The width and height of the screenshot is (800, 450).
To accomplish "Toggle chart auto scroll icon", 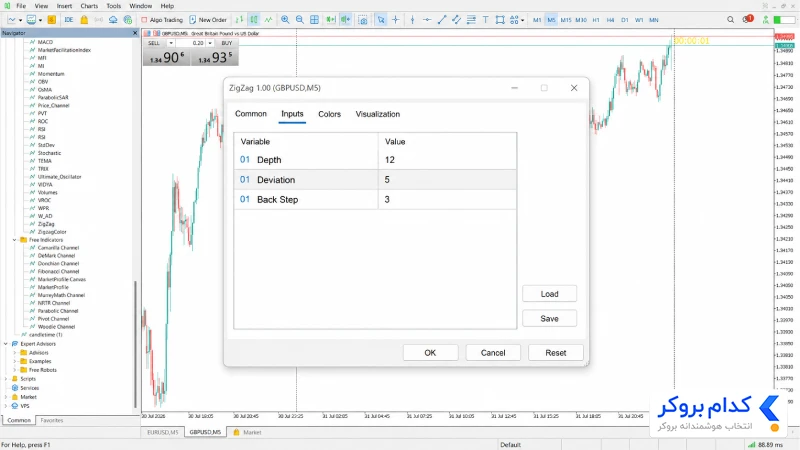I will coord(331,20).
